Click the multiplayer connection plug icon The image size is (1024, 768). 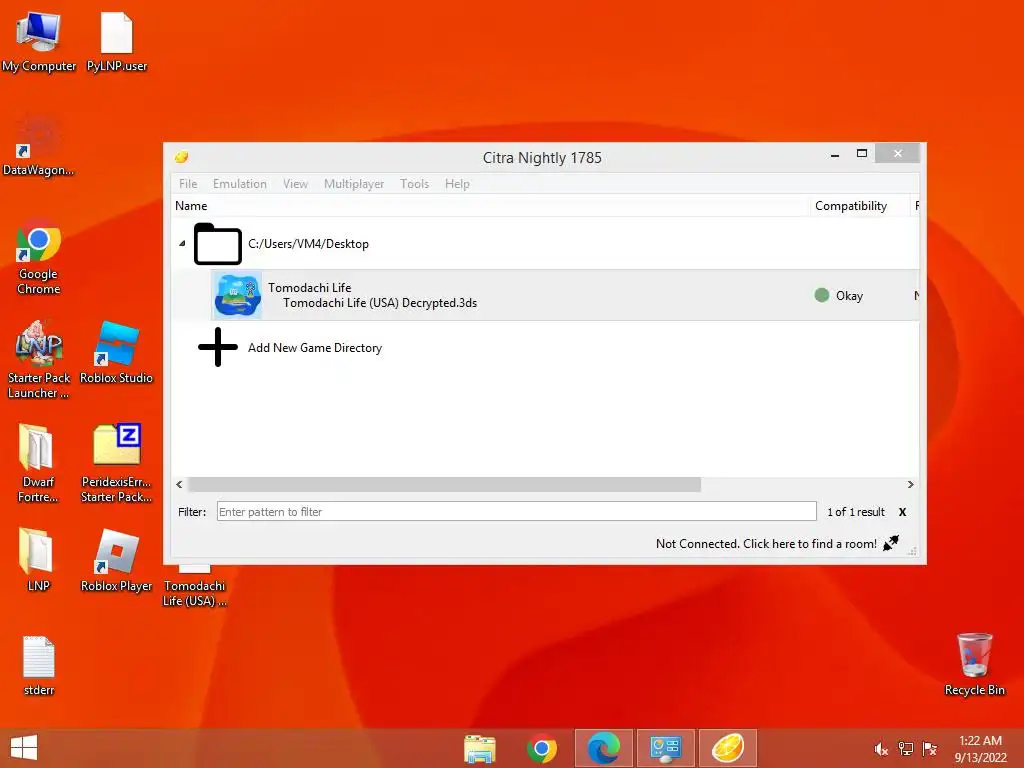pyautogui.click(x=891, y=543)
